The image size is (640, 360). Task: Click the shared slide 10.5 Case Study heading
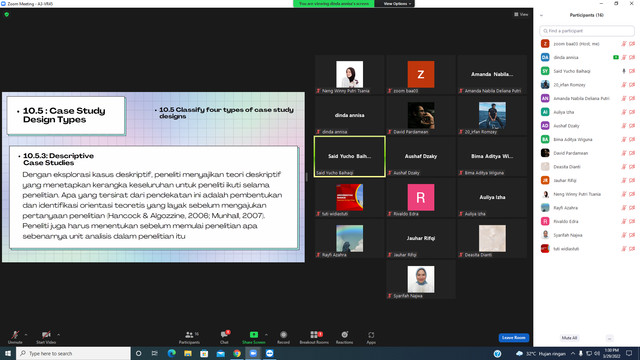click(64, 115)
